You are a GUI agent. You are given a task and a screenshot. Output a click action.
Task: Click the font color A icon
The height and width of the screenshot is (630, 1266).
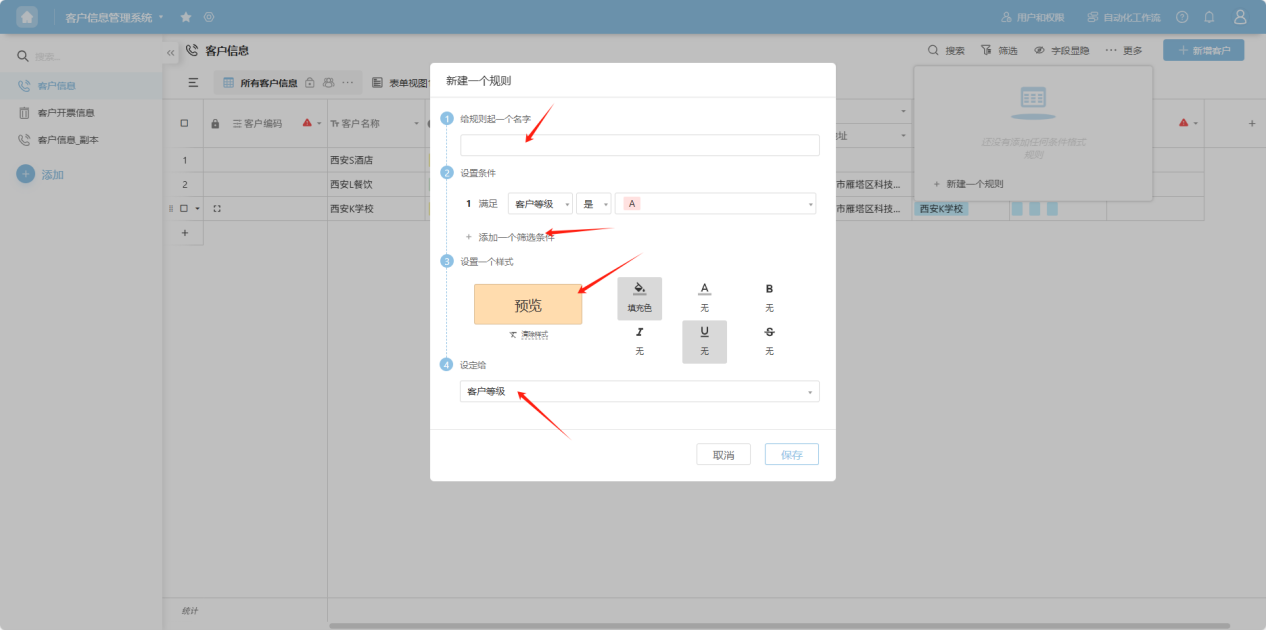click(x=704, y=290)
